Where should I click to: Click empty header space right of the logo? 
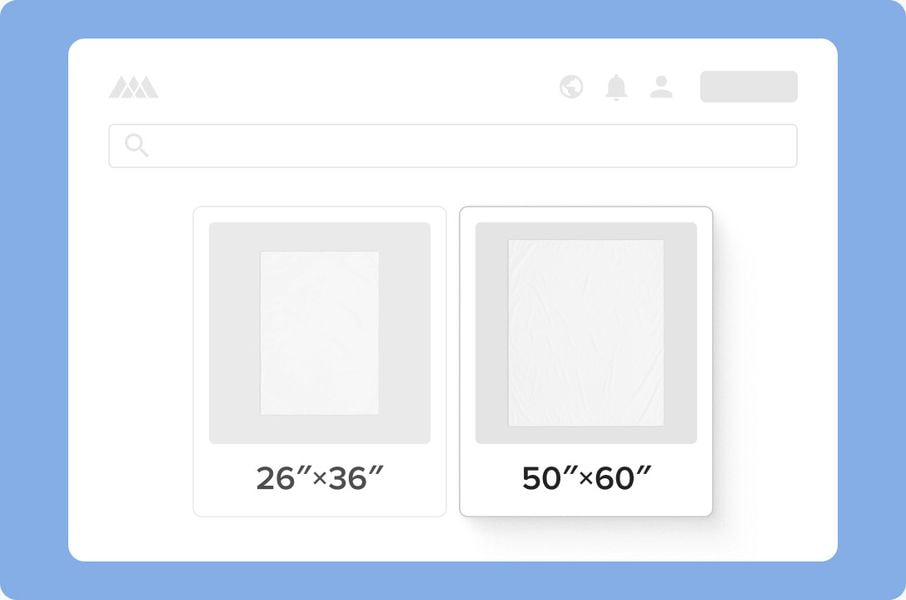350,87
